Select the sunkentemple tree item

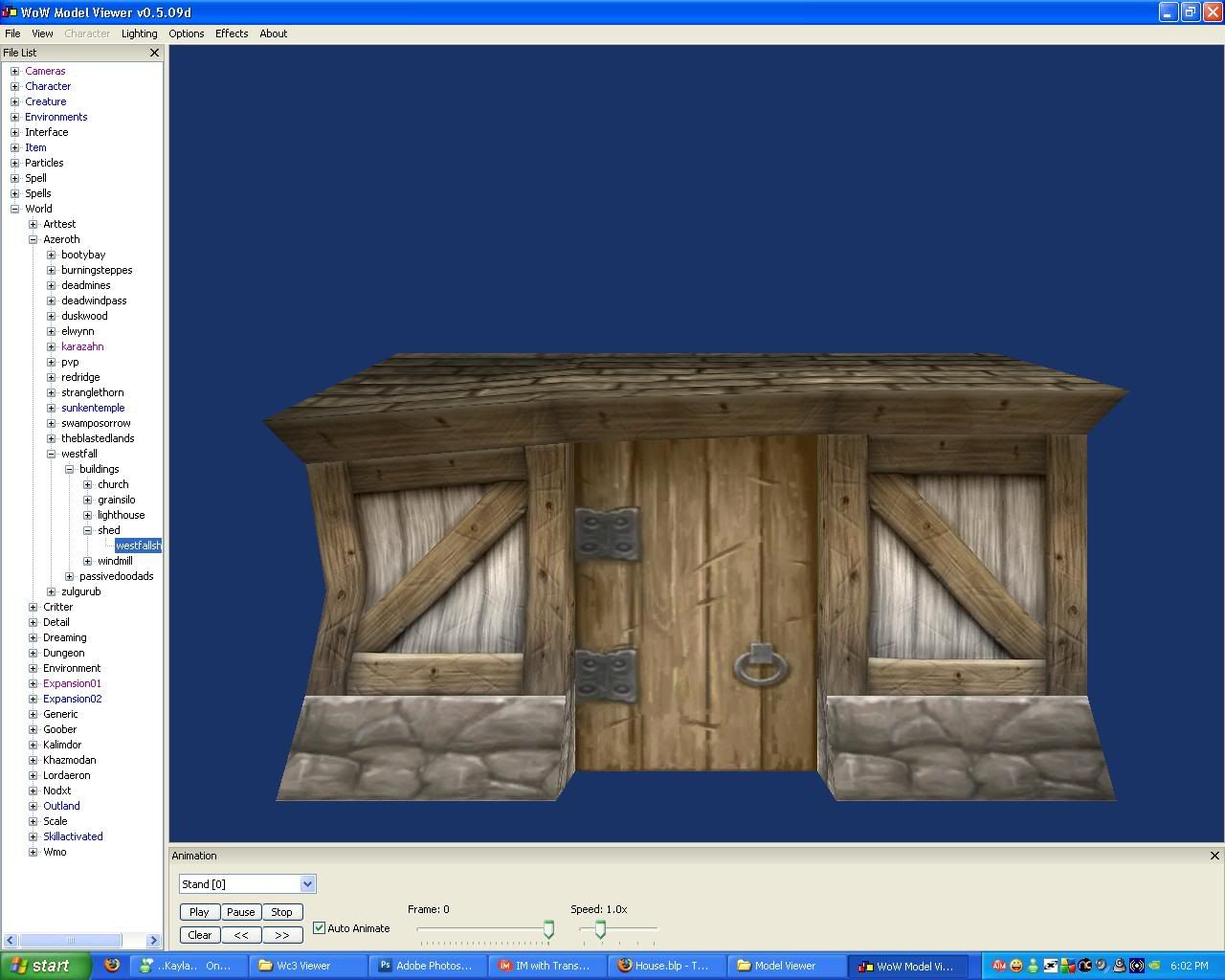click(93, 408)
